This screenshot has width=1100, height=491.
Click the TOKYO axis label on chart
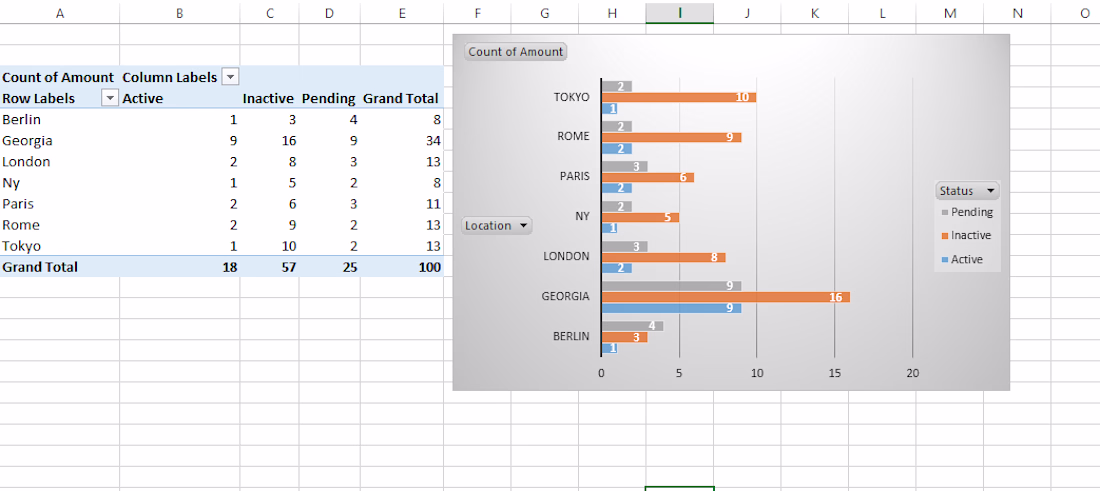click(572, 97)
